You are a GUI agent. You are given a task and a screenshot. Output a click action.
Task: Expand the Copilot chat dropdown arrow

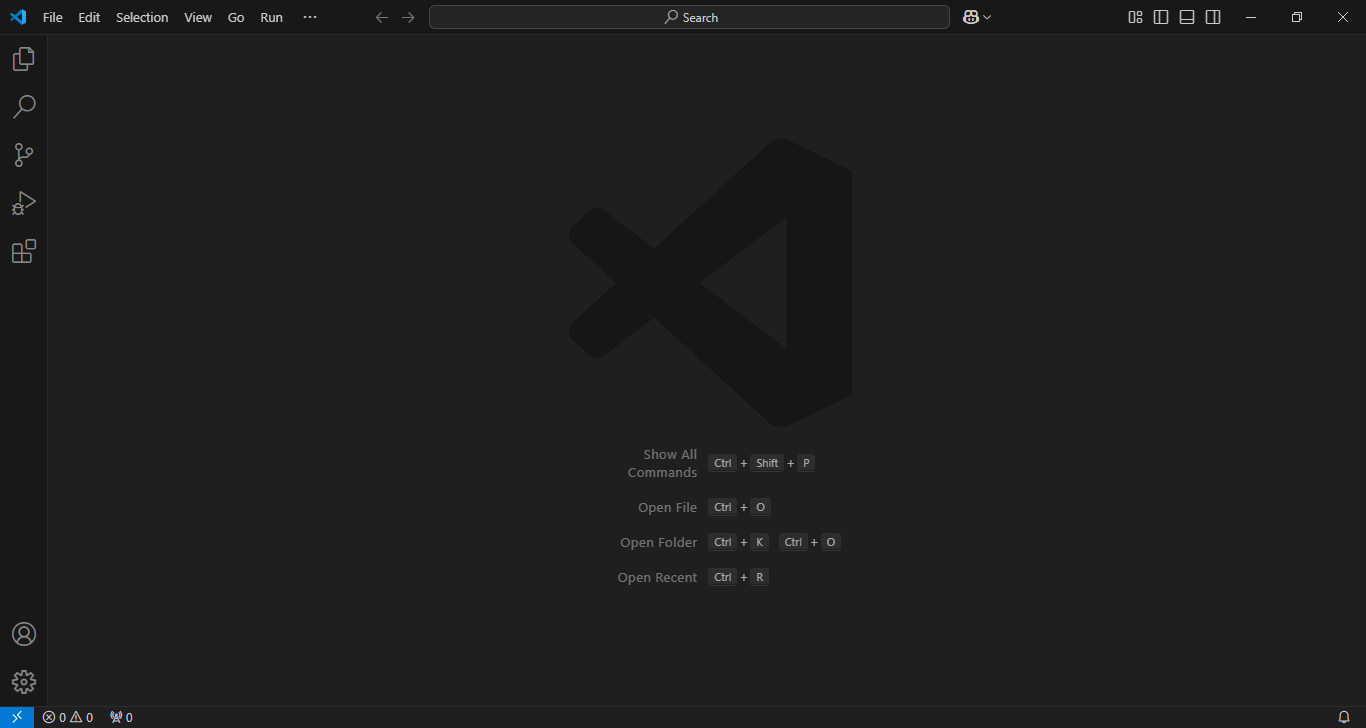click(x=987, y=17)
